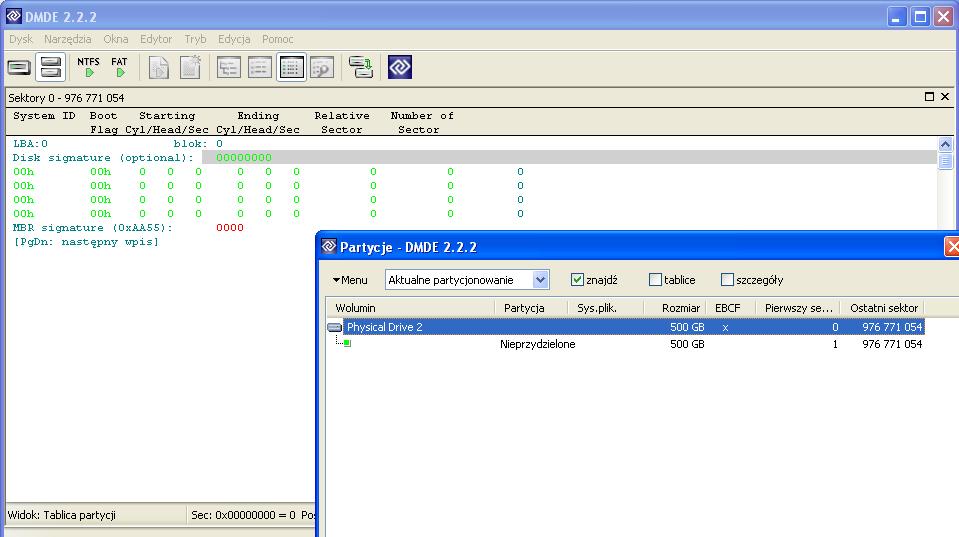The width and height of the screenshot is (959, 537).
Task: Click the scroll up arrow in sector panel
Action: pyautogui.click(x=946, y=144)
